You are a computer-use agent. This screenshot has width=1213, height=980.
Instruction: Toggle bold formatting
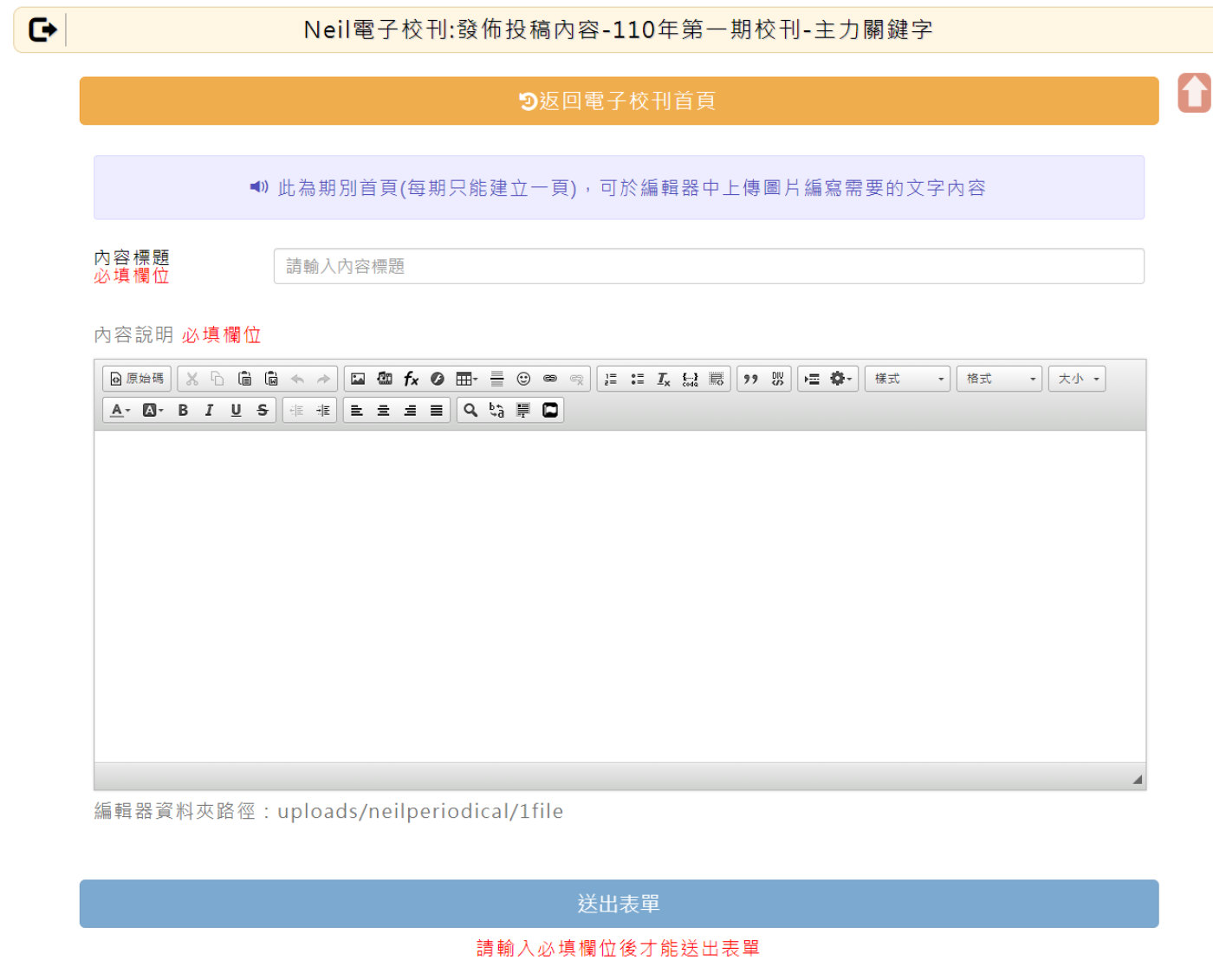183,411
